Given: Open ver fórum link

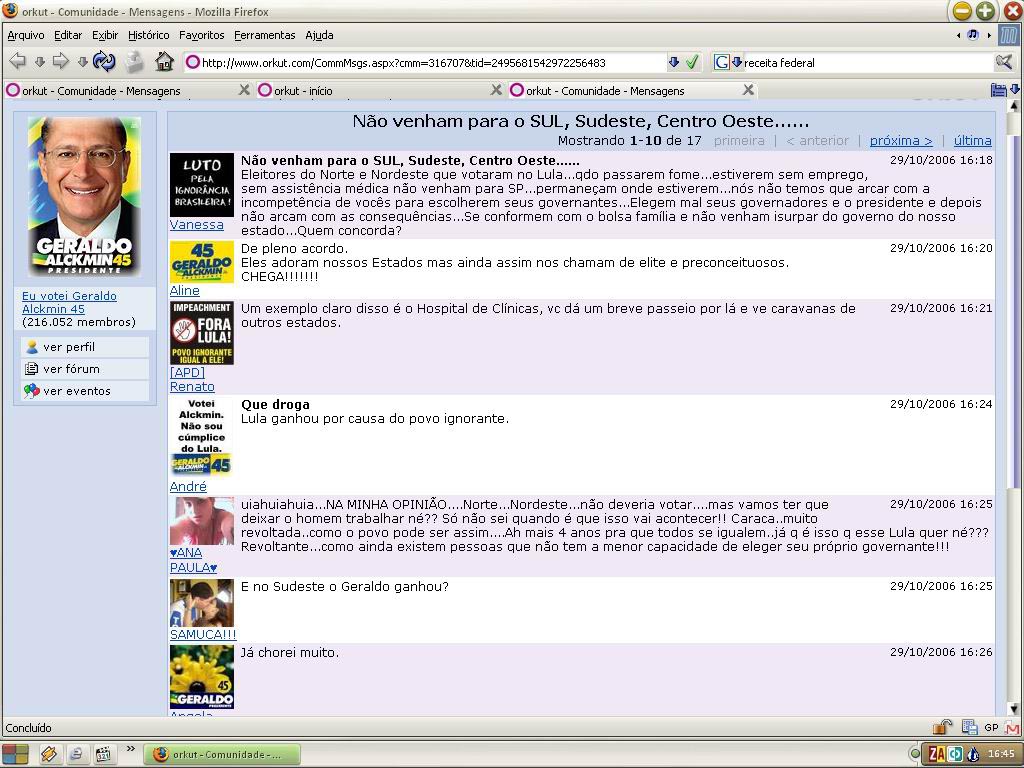Looking at the screenshot, I should (71, 369).
